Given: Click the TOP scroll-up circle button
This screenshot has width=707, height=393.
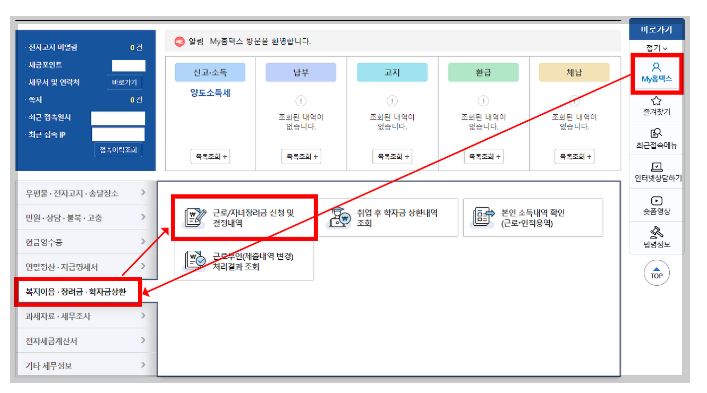Looking at the screenshot, I should [656, 273].
